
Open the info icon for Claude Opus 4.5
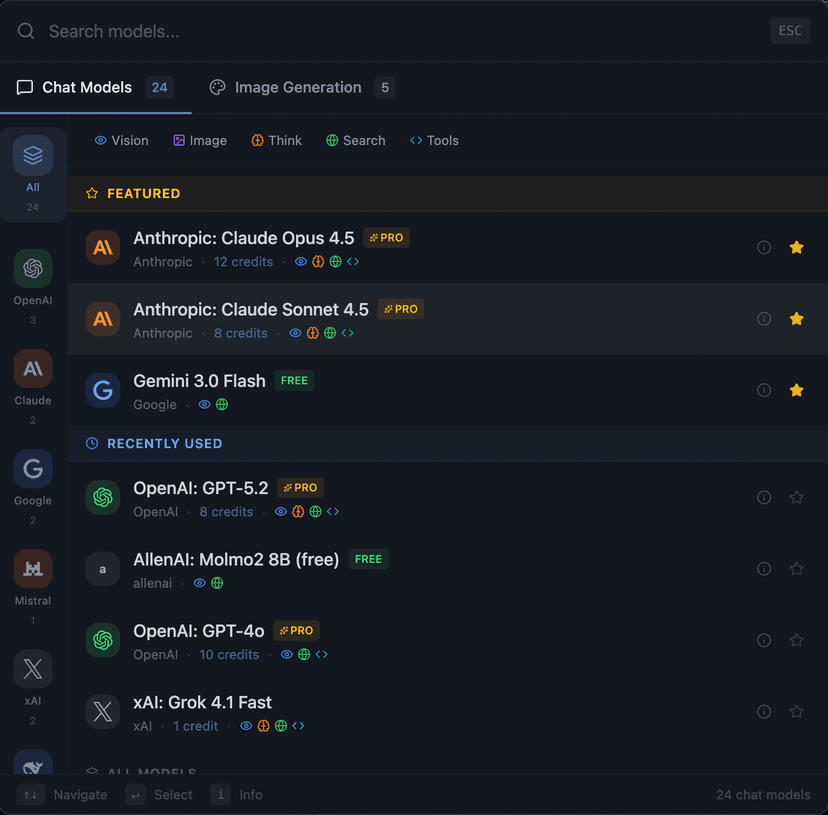point(764,247)
